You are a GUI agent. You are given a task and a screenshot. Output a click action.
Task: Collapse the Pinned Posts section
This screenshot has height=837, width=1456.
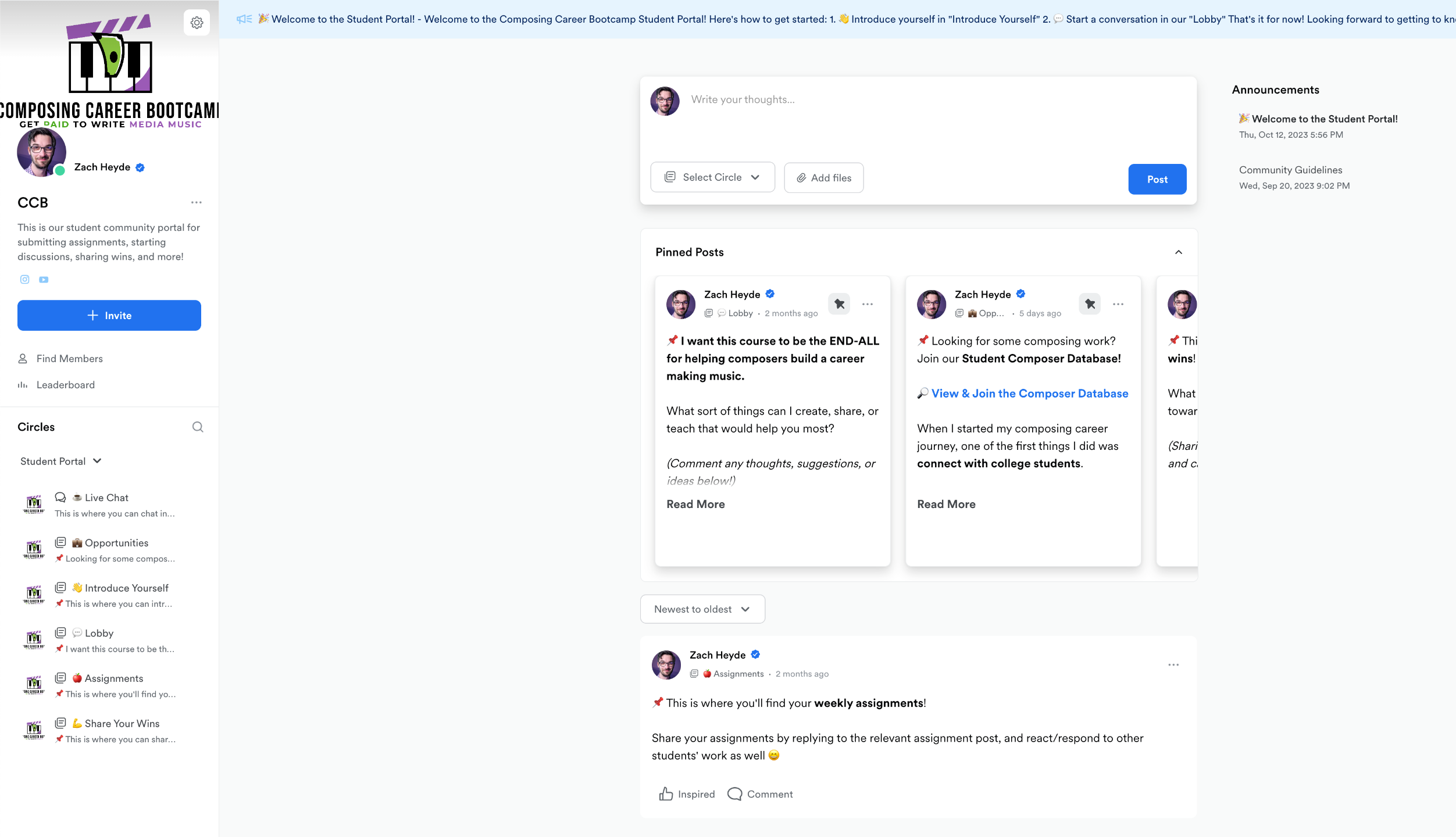[1179, 252]
